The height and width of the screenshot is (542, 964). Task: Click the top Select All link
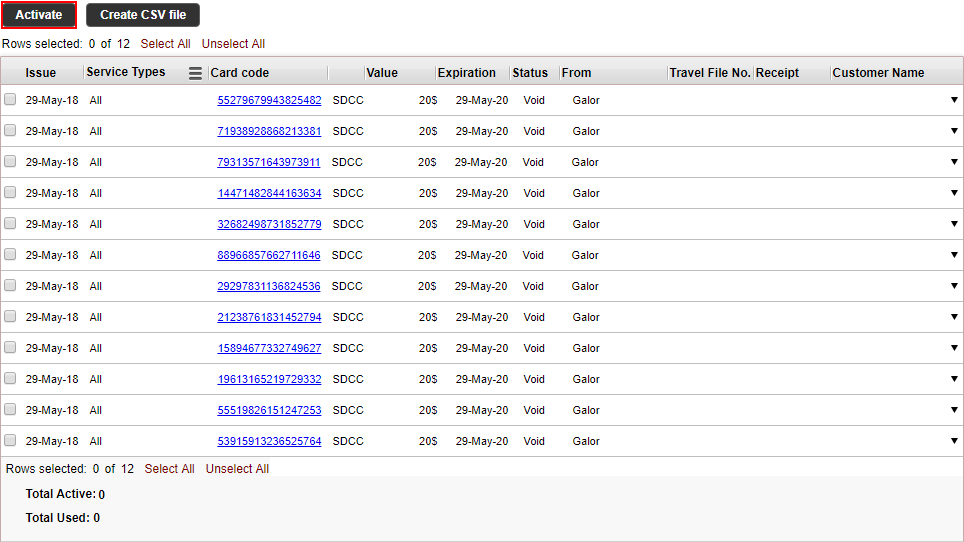(x=165, y=44)
